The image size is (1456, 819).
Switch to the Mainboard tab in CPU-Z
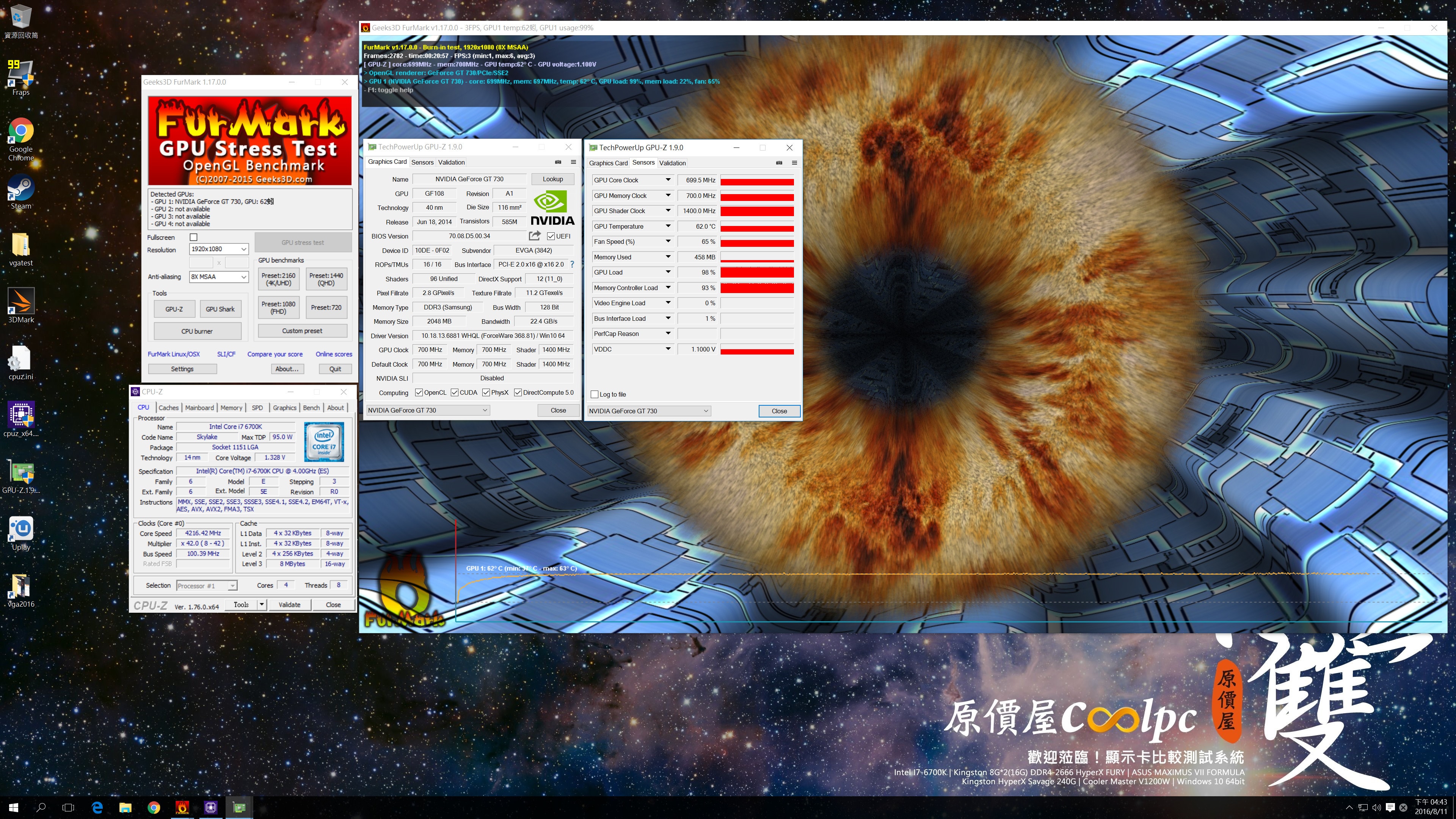click(x=199, y=408)
